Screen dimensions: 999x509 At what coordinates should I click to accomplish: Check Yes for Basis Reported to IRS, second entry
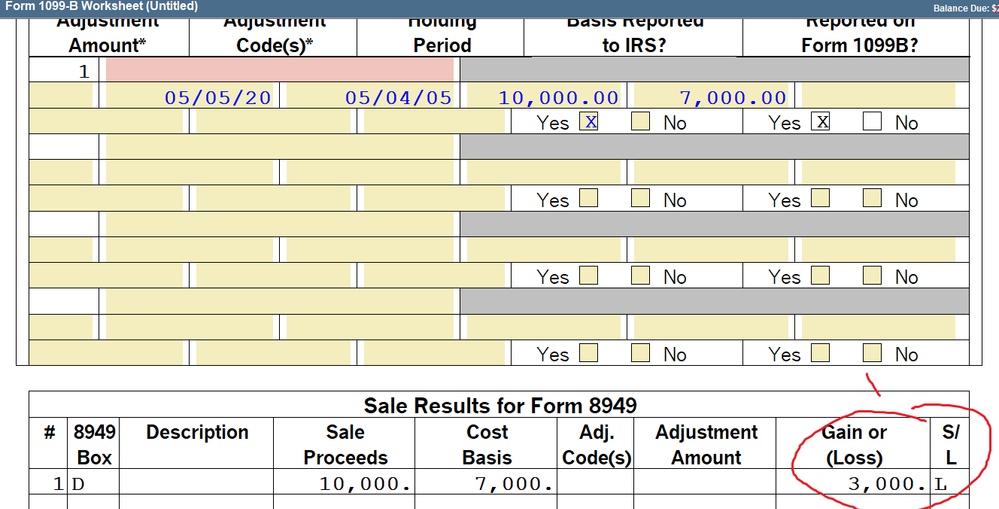click(590, 199)
